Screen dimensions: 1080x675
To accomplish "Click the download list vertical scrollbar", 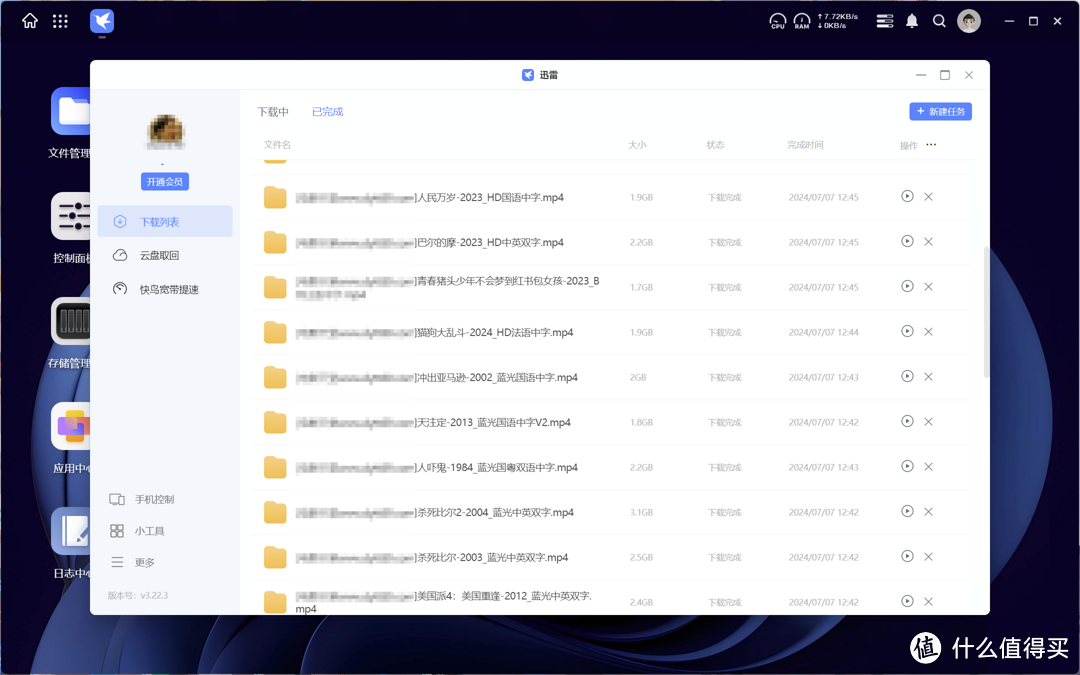I will 986,310.
